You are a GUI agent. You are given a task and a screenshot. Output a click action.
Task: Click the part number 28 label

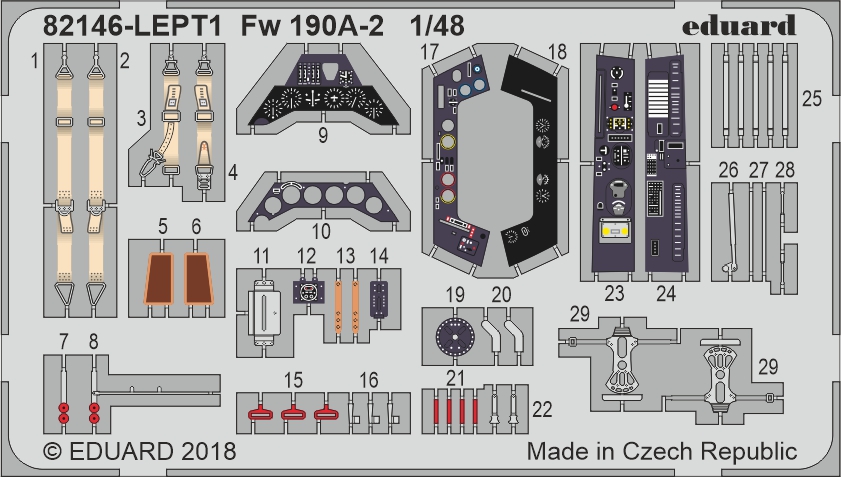point(785,170)
